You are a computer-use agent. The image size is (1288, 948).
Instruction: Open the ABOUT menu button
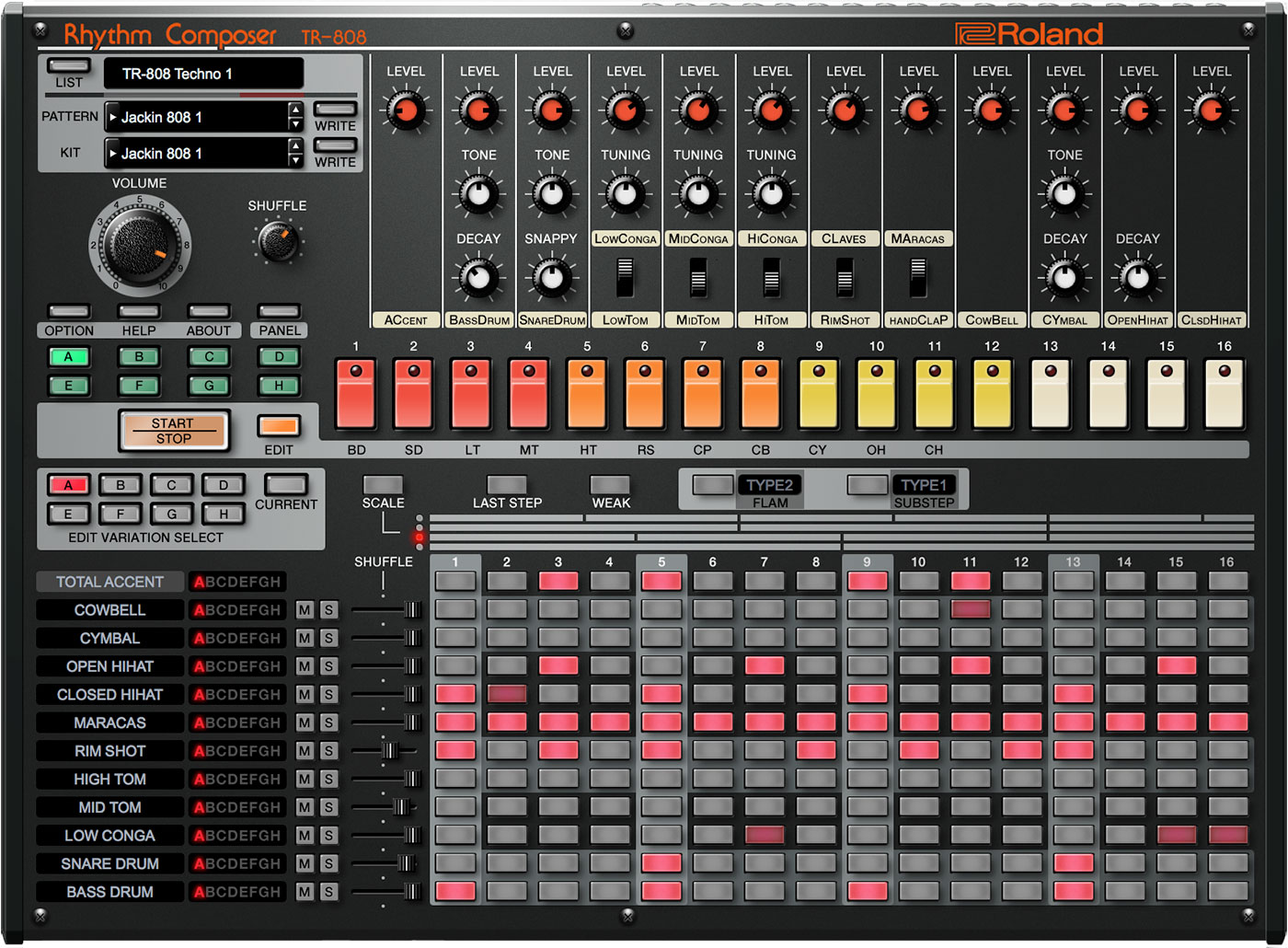point(209,311)
